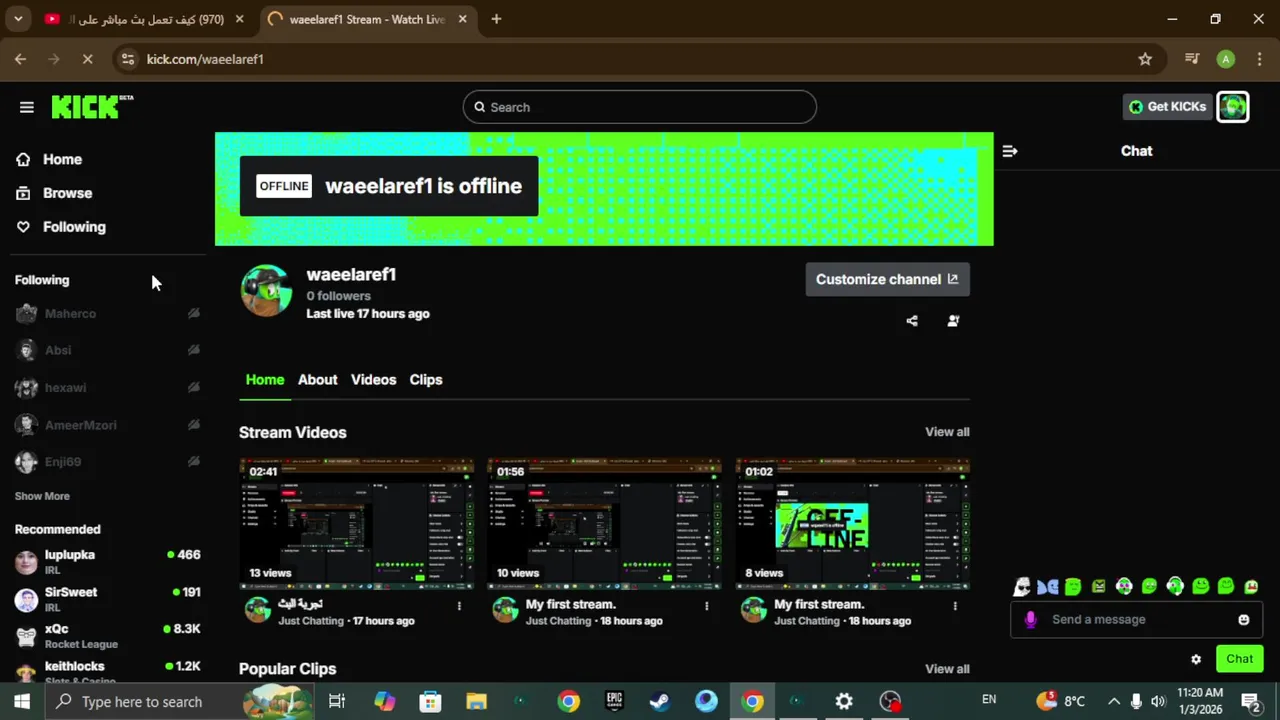Click Show More under Following list

point(42,496)
